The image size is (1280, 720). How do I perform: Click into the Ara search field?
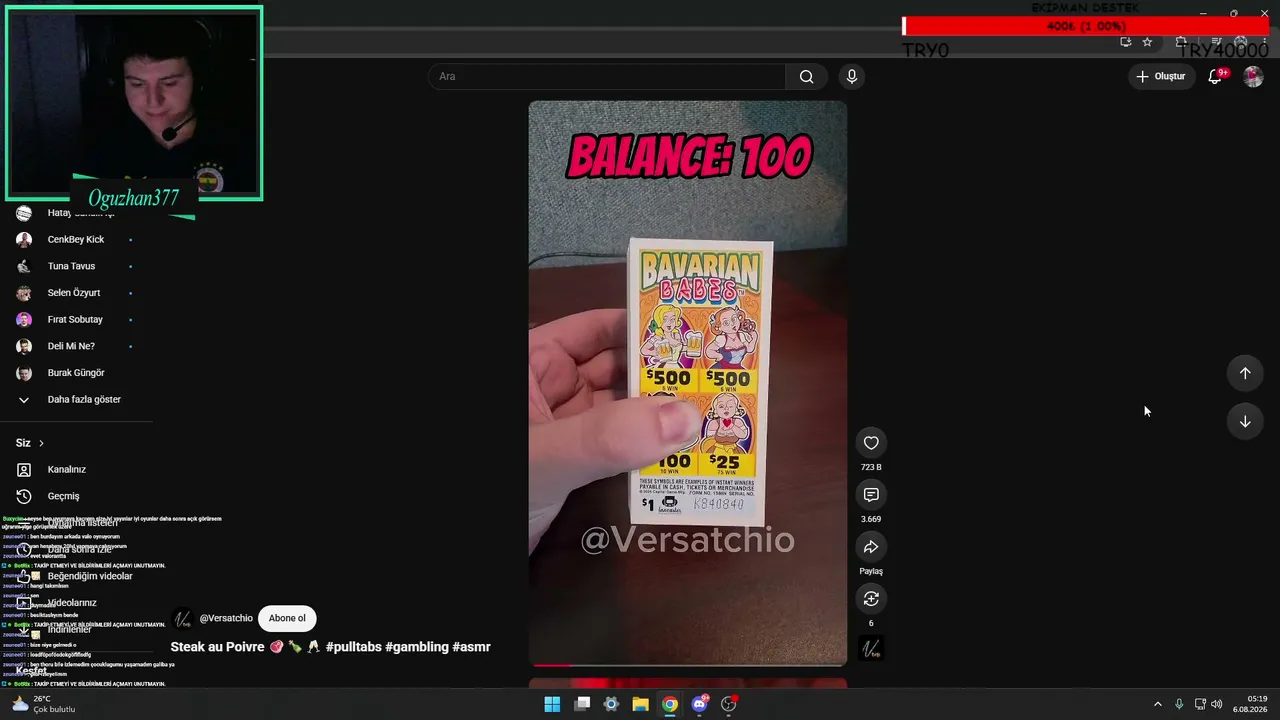pos(607,77)
